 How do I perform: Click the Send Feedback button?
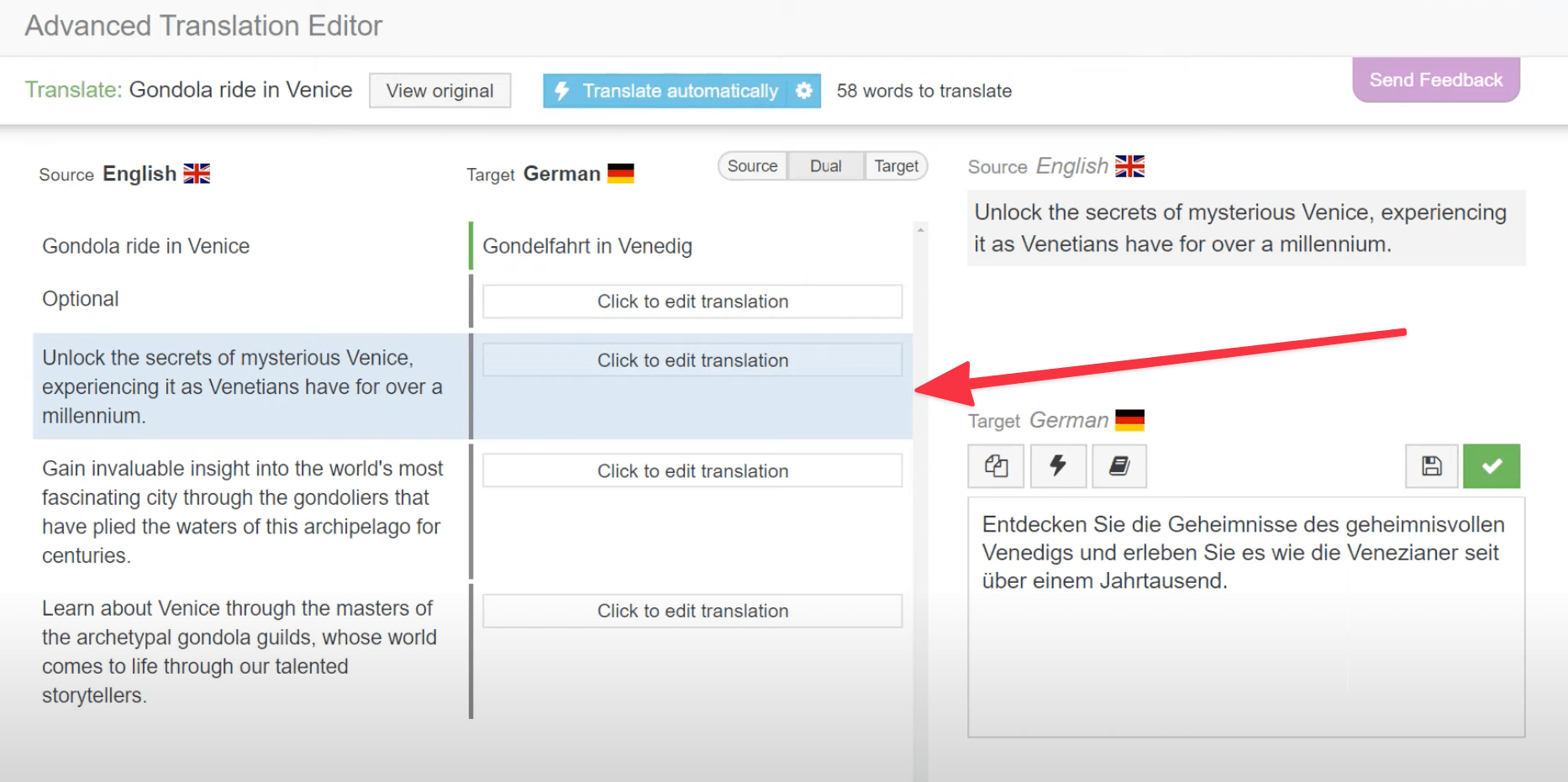click(1435, 79)
